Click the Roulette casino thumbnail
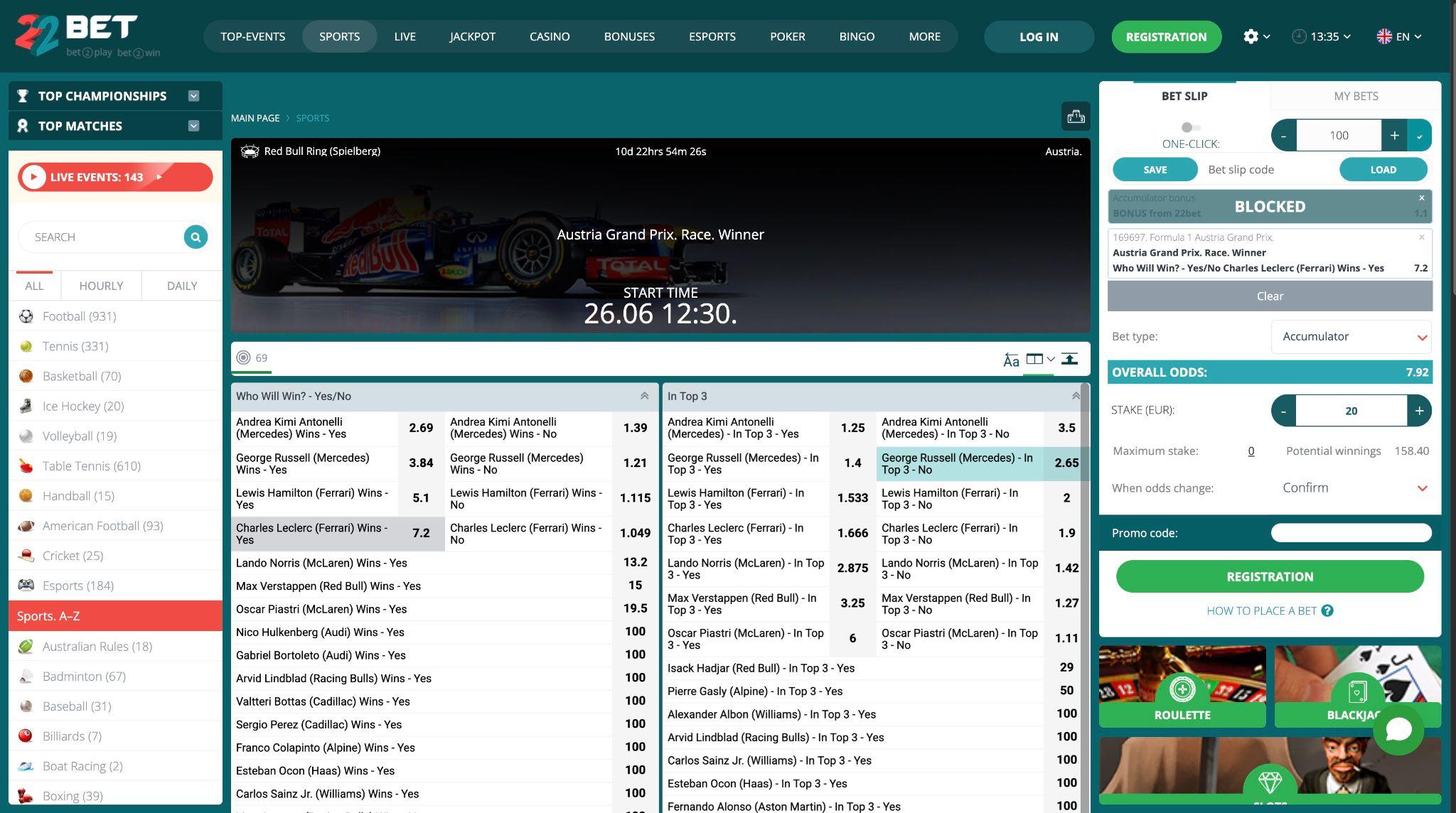The height and width of the screenshot is (813, 1456). (1182, 687)
